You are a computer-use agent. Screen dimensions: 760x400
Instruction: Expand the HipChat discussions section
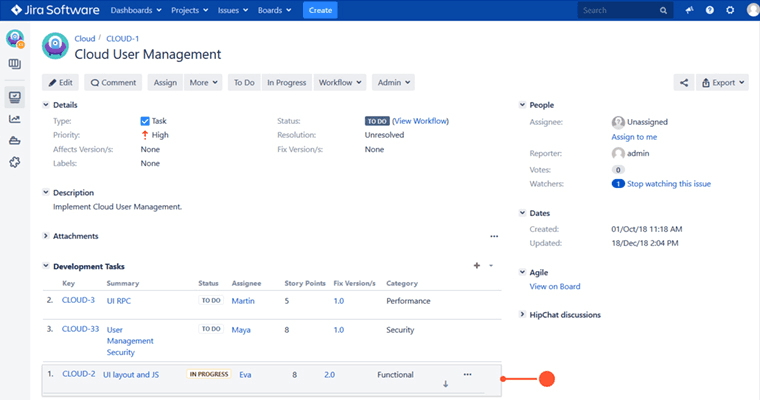pyautogui.click(x=522, y=315)
